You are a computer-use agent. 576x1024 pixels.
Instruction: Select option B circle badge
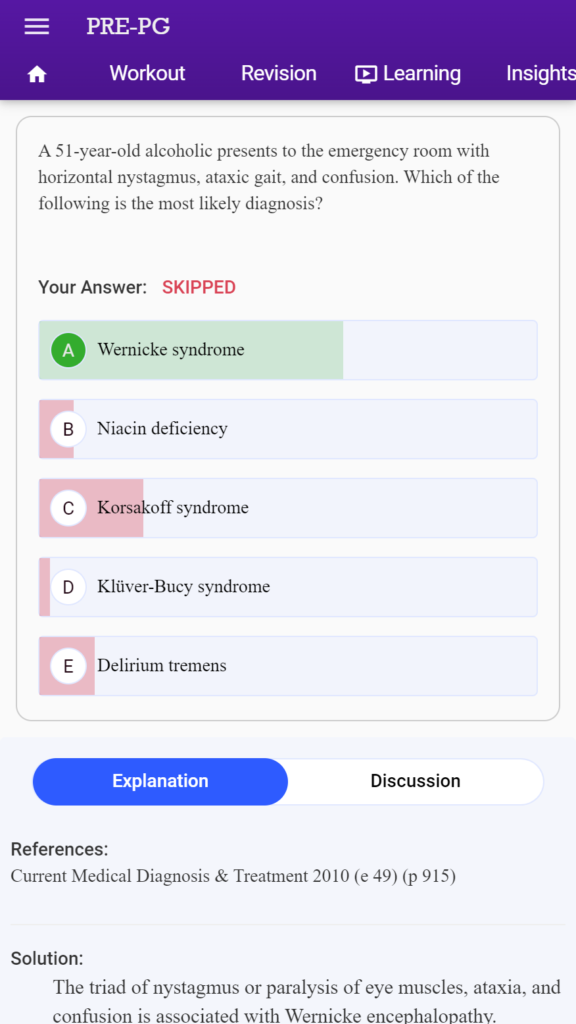[69, 429]
